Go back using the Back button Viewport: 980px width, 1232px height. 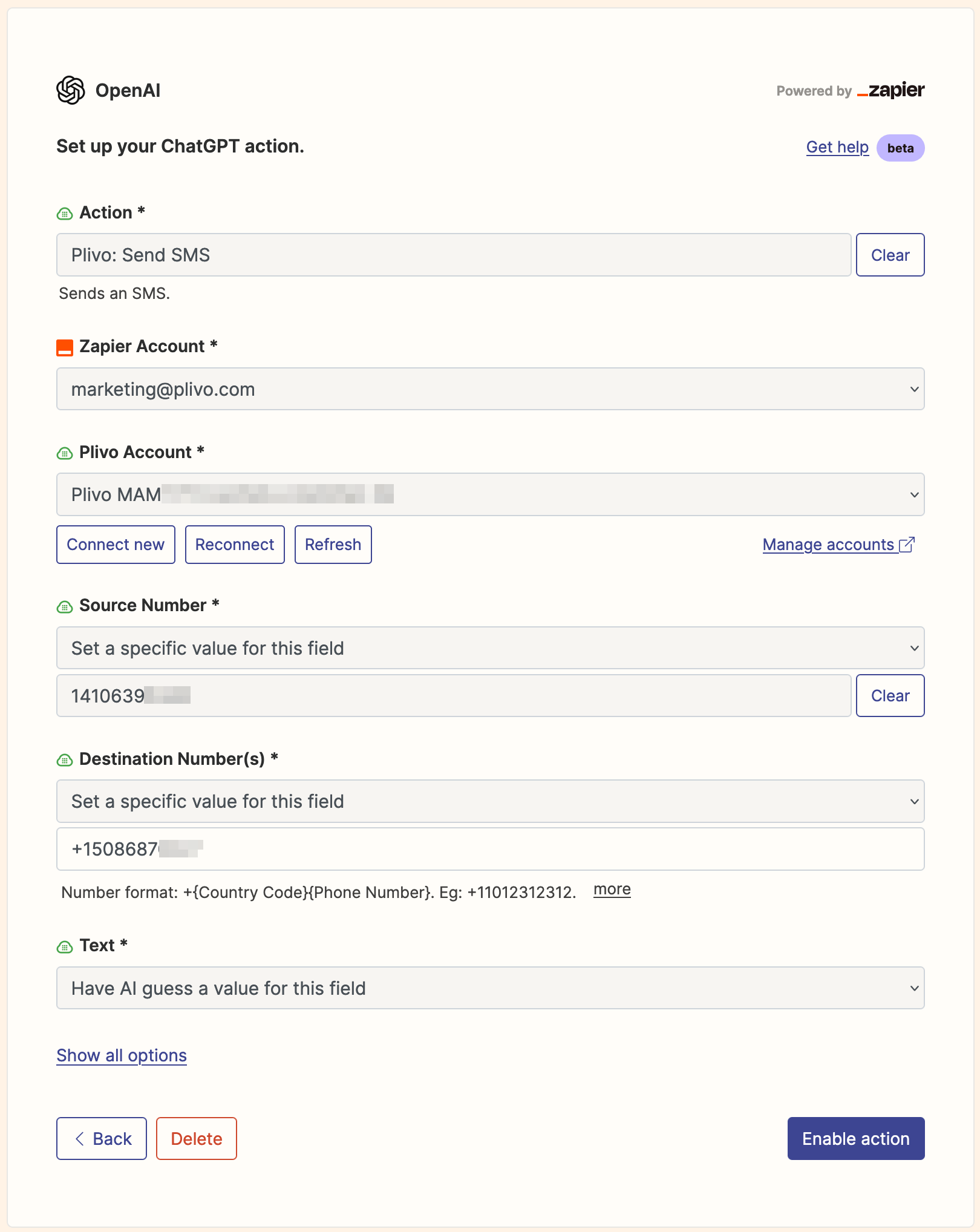pyautogui.click(x=101, y=1138)
